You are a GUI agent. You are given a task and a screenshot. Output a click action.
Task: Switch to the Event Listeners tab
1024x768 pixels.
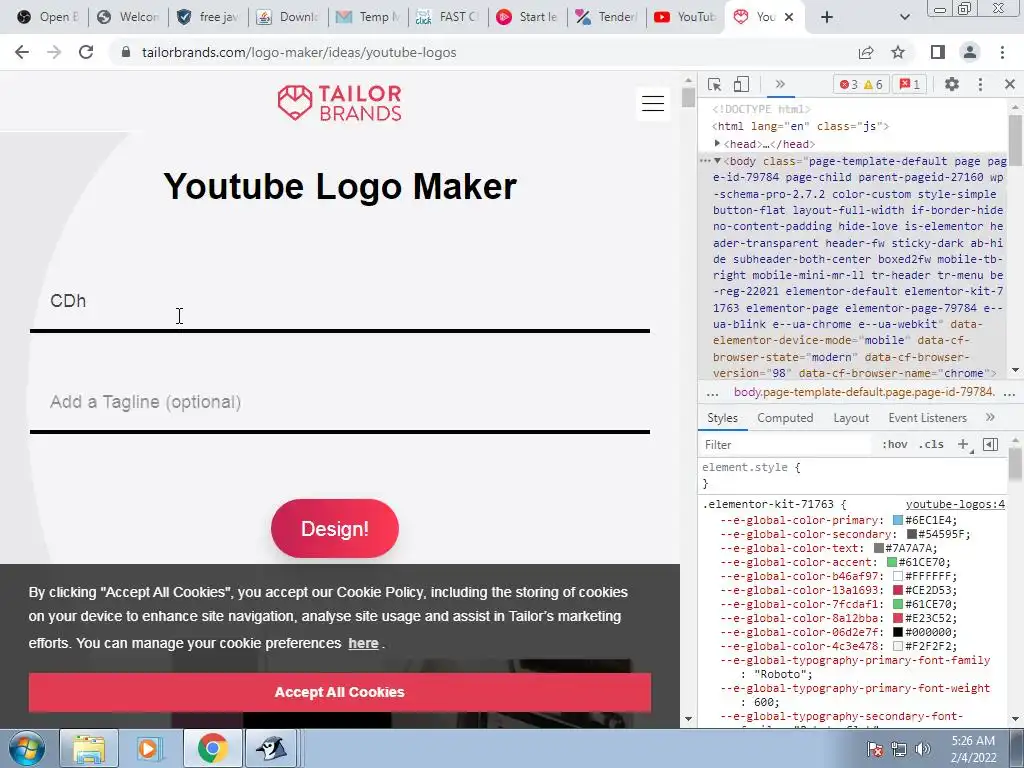927,418
